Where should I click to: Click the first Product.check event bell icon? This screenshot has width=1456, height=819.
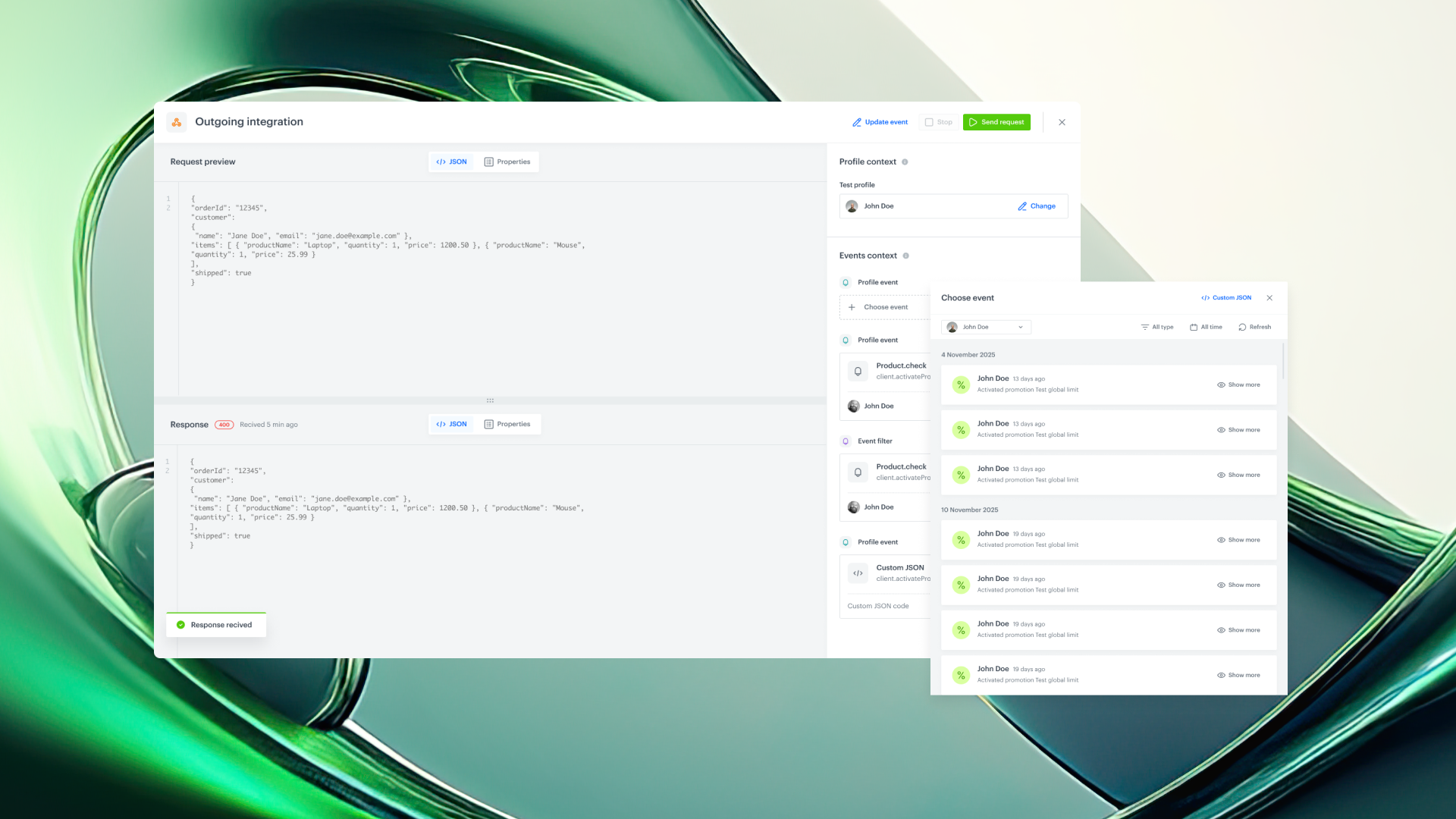pos(858,371)
